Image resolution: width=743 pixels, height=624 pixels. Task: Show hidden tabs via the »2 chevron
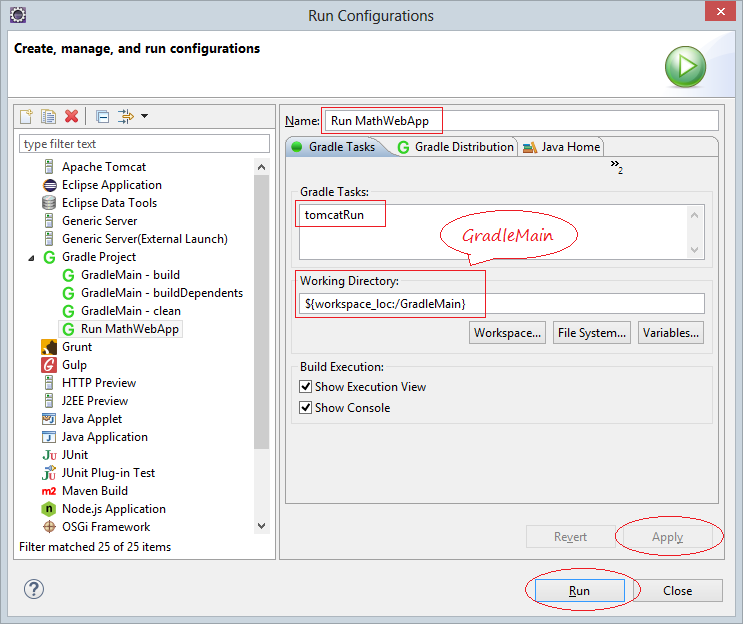point(616,166)
